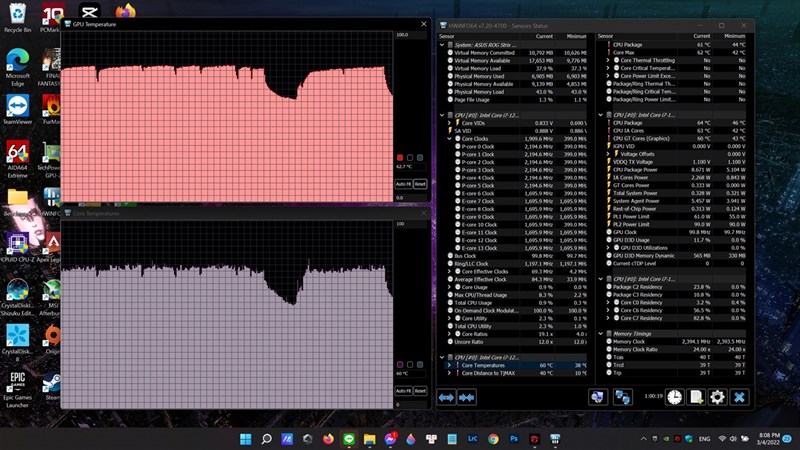800x450 pixels.
Task: Expand the Core Temperatures row
Action: (x=448, y=366)
